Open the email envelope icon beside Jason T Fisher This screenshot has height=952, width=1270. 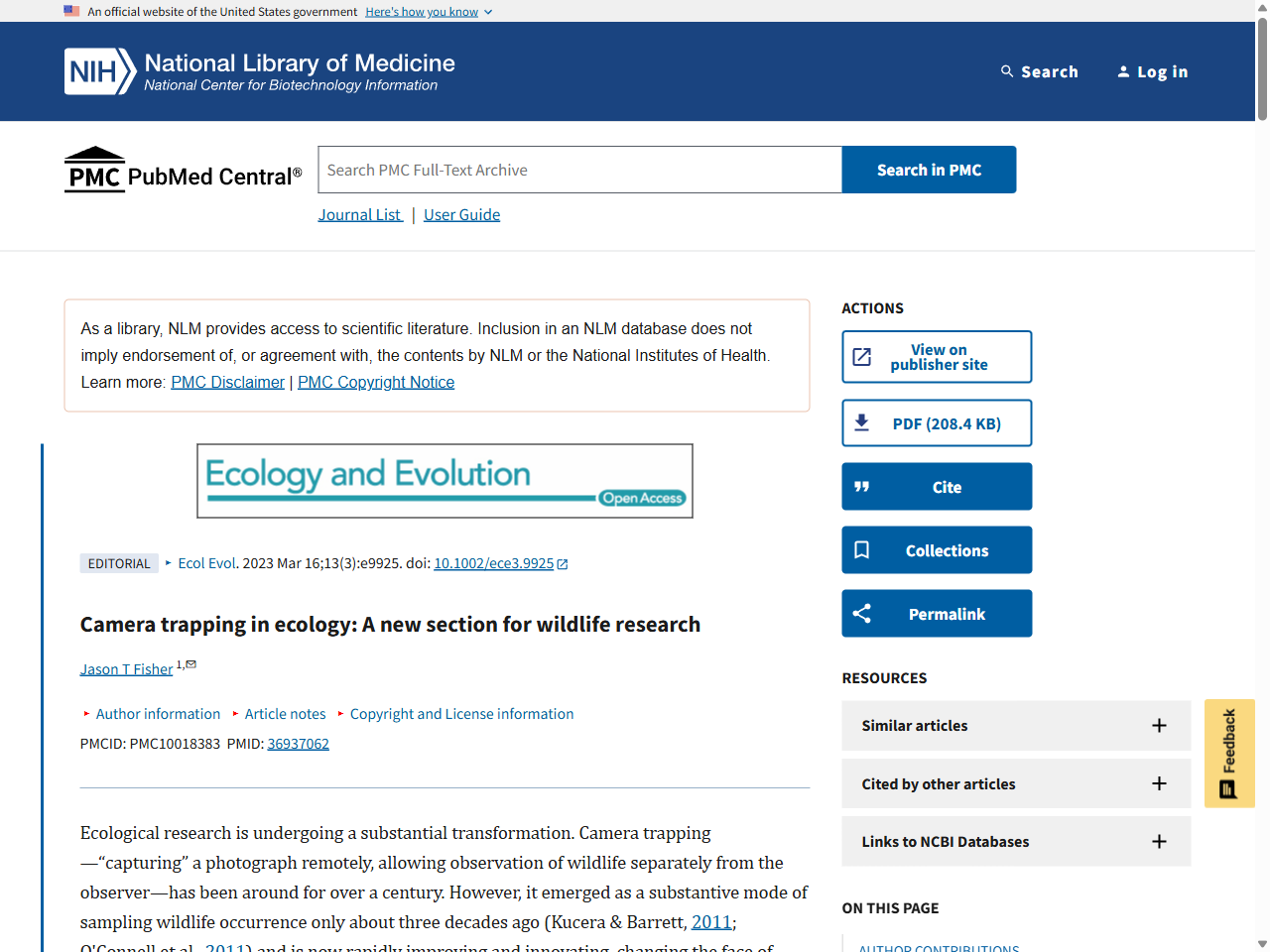click(x=190, y=663)
